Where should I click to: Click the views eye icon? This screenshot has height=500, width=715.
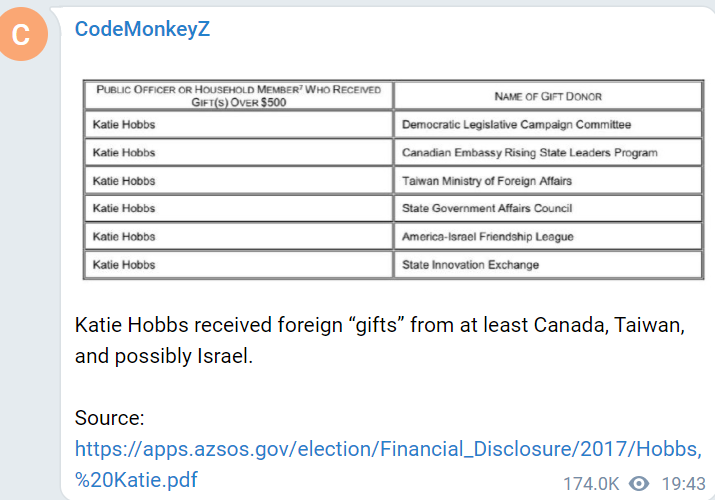click(639, 483)
